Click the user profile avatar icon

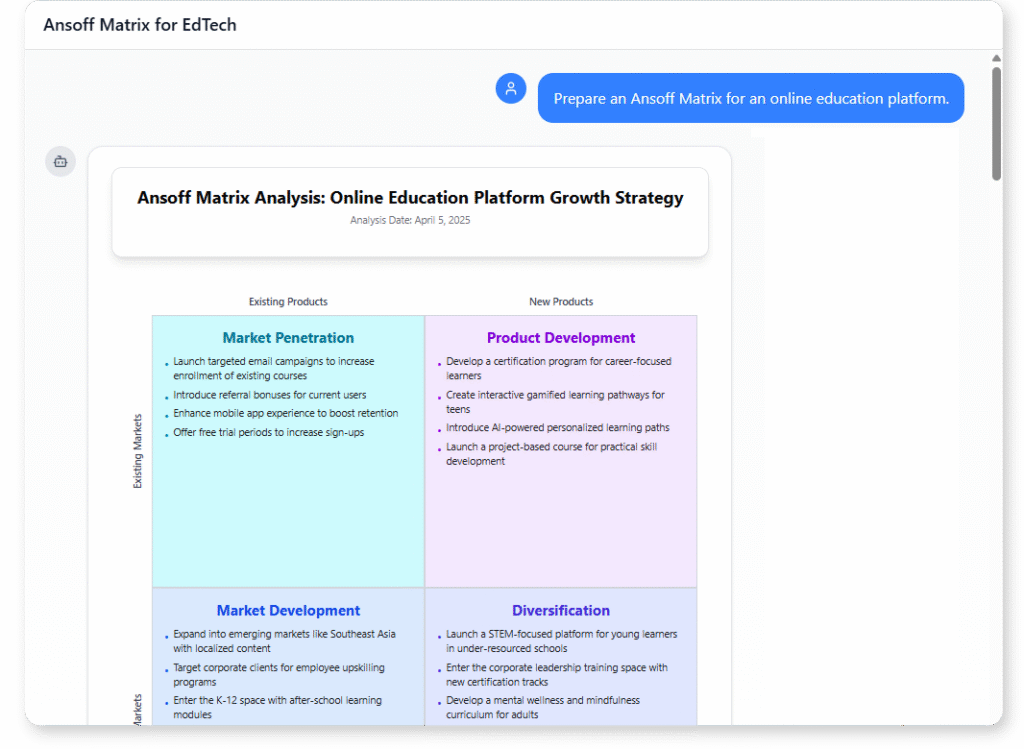tap(511, 88)
